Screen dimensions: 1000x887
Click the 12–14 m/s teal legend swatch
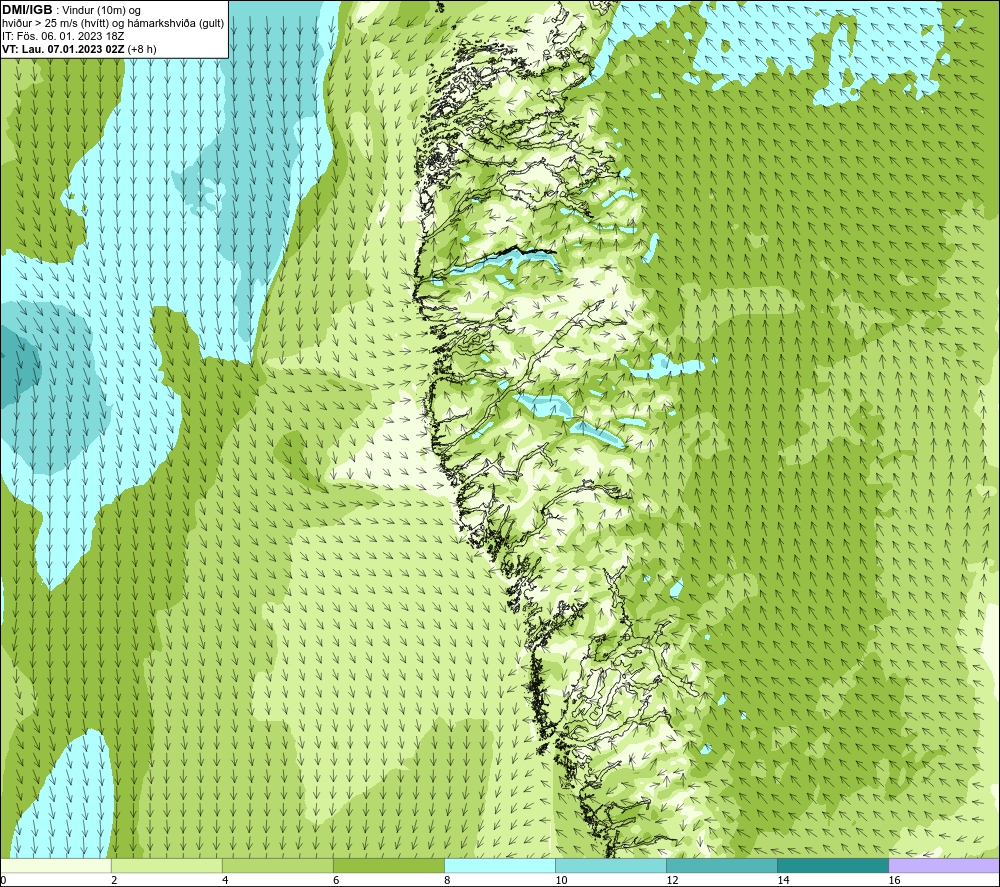click(x=721, y=865)
